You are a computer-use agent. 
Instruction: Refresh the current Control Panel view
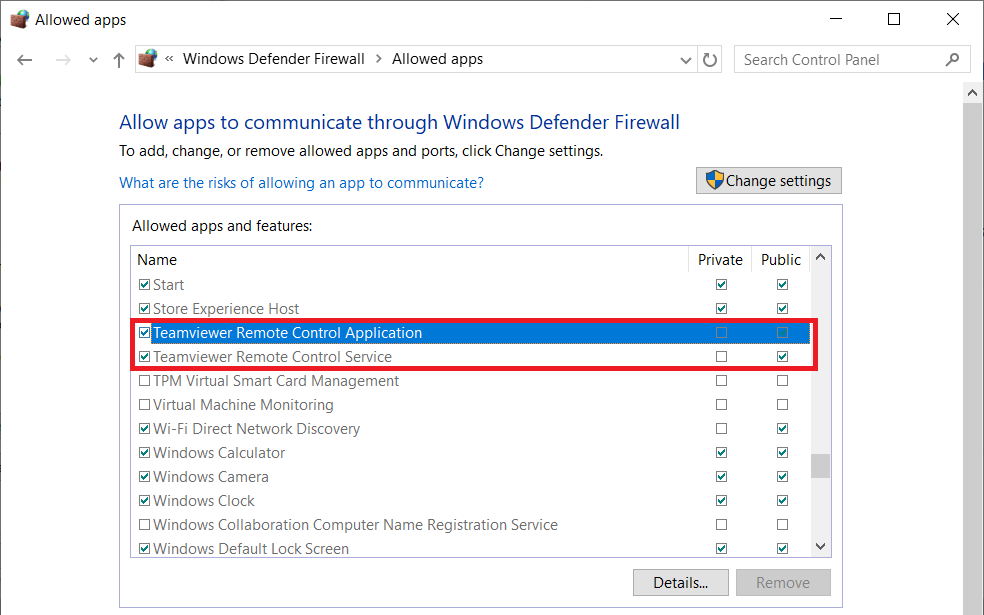tap(710, 59)
